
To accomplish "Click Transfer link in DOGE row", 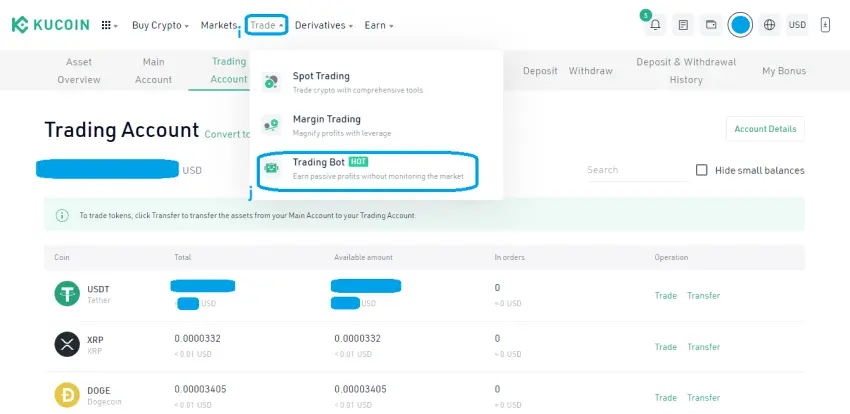I will click(x=704, y=398).
